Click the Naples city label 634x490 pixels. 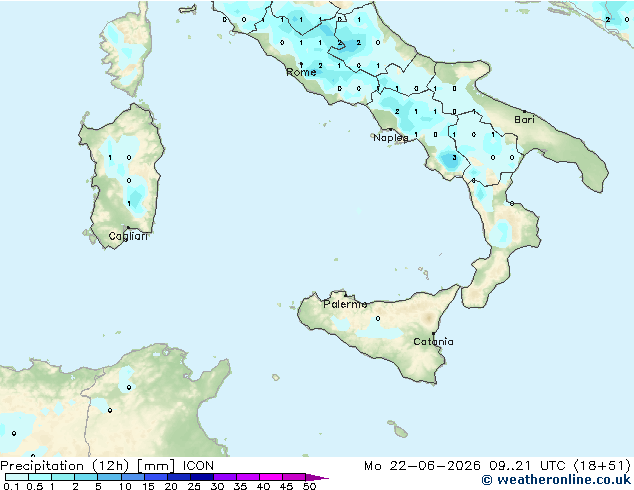[391, 138]
